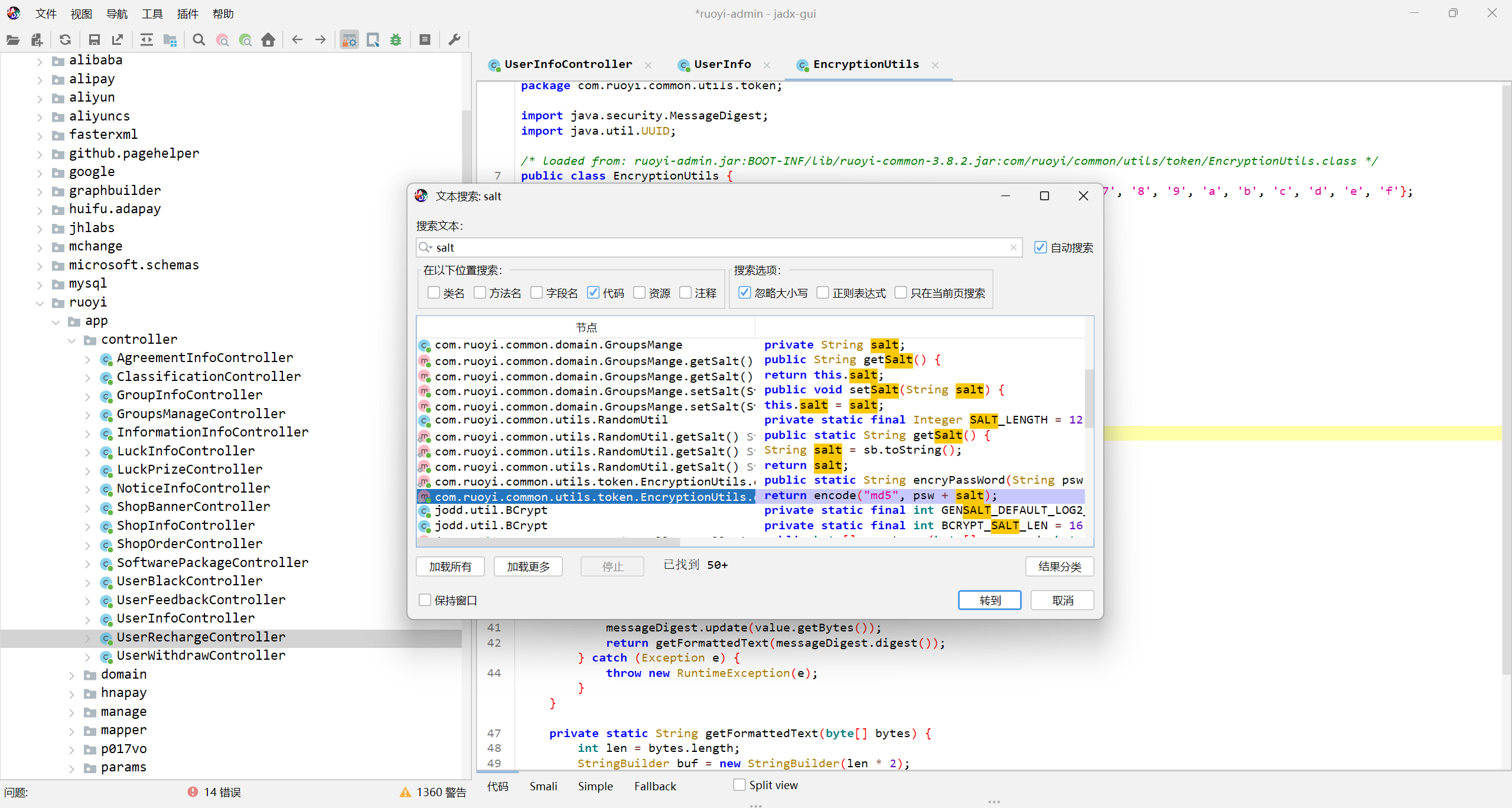Switch to the UserInfoController tab
Viewport: 1512px width, 808px height.
(x=567, y=64)
